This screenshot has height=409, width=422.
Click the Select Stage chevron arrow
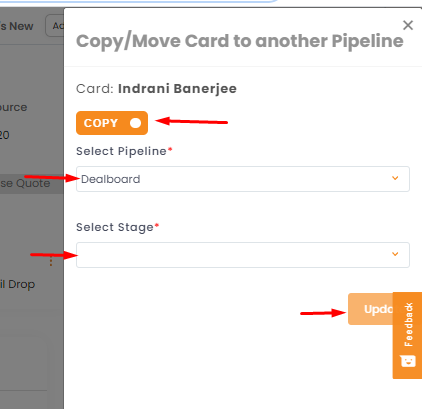(x=395, y=254)
